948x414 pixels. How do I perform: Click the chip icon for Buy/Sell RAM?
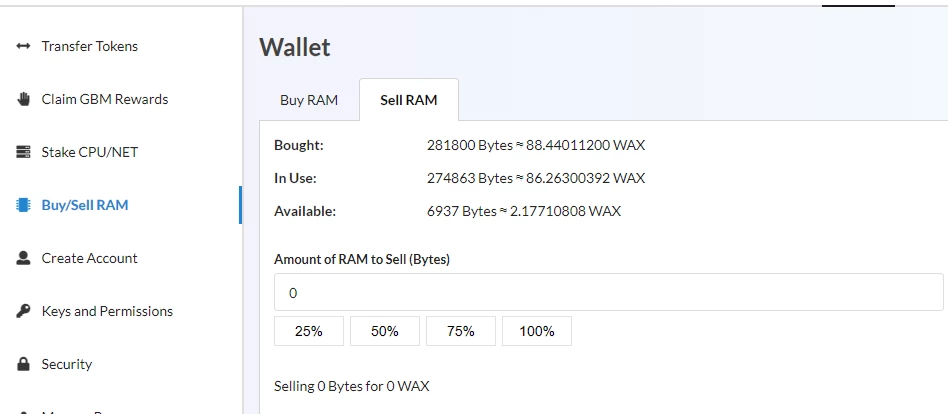[x=23, y=205]
